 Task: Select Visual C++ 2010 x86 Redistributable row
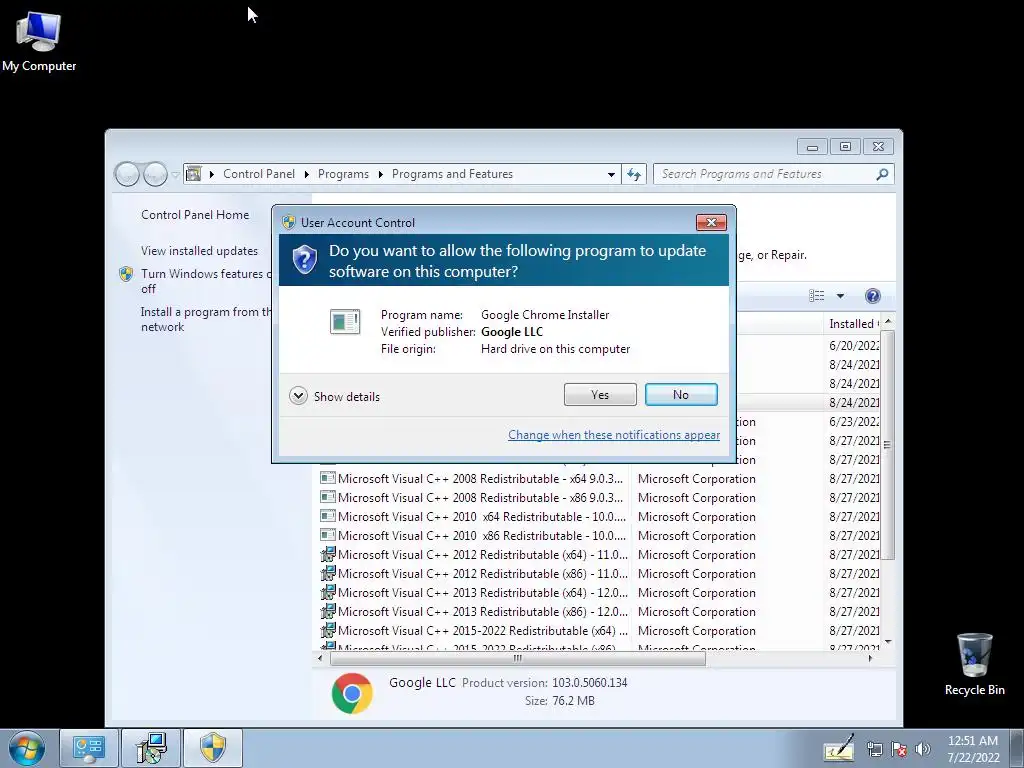tap(599, 536)
